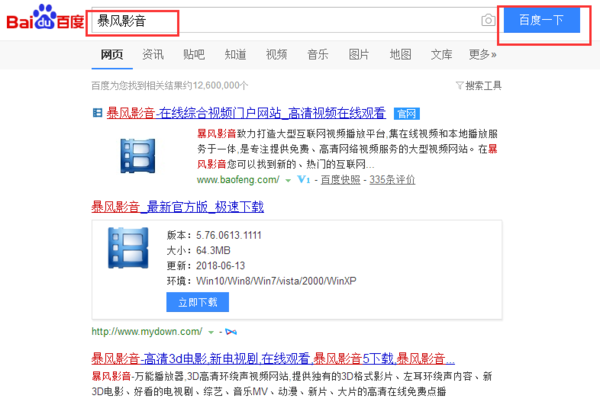The image size is (600, 402).
Task: Open the 暴风影音-高清3d电影 result link
Action: click(x=273, y=359)
